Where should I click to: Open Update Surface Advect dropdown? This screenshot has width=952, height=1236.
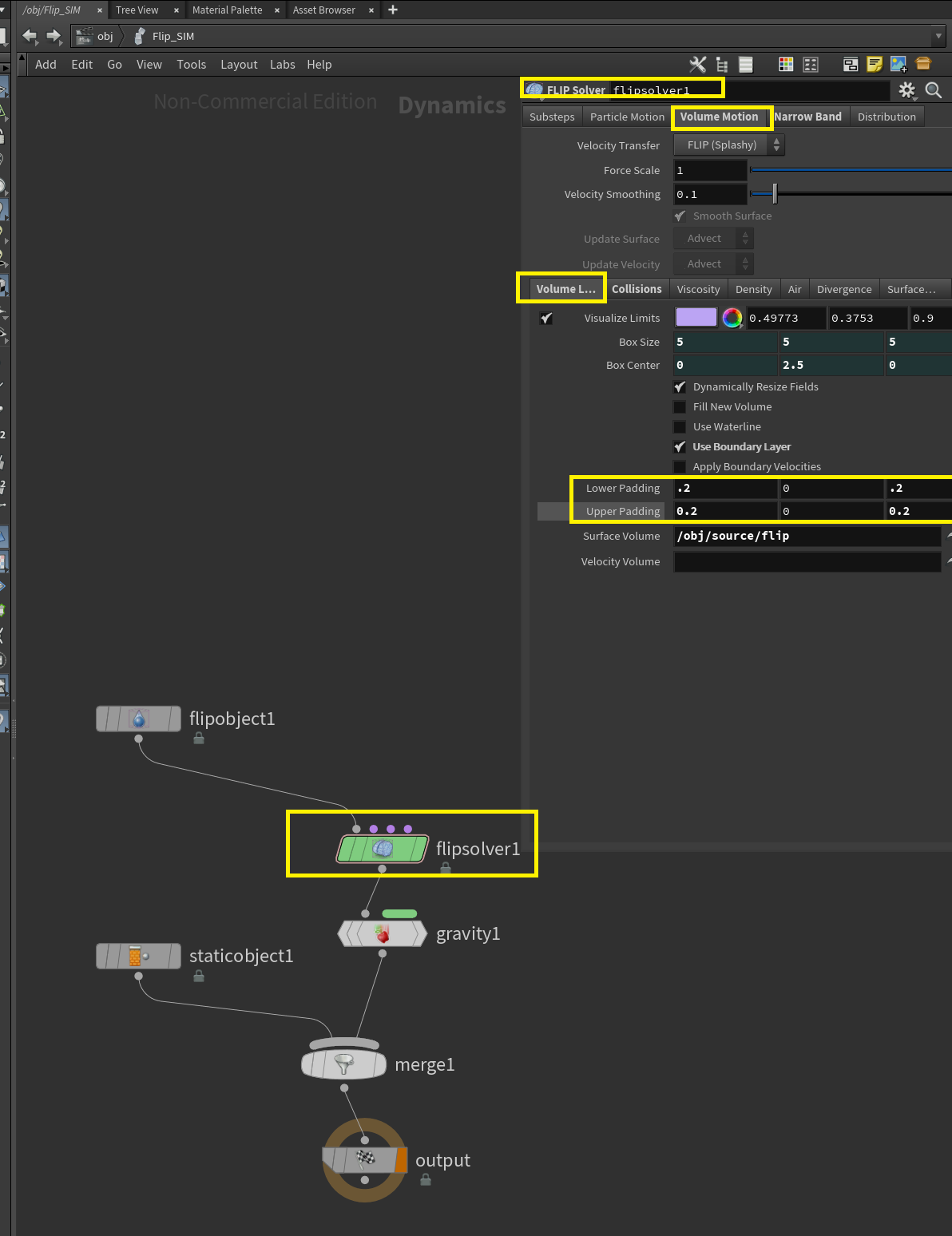714,238
